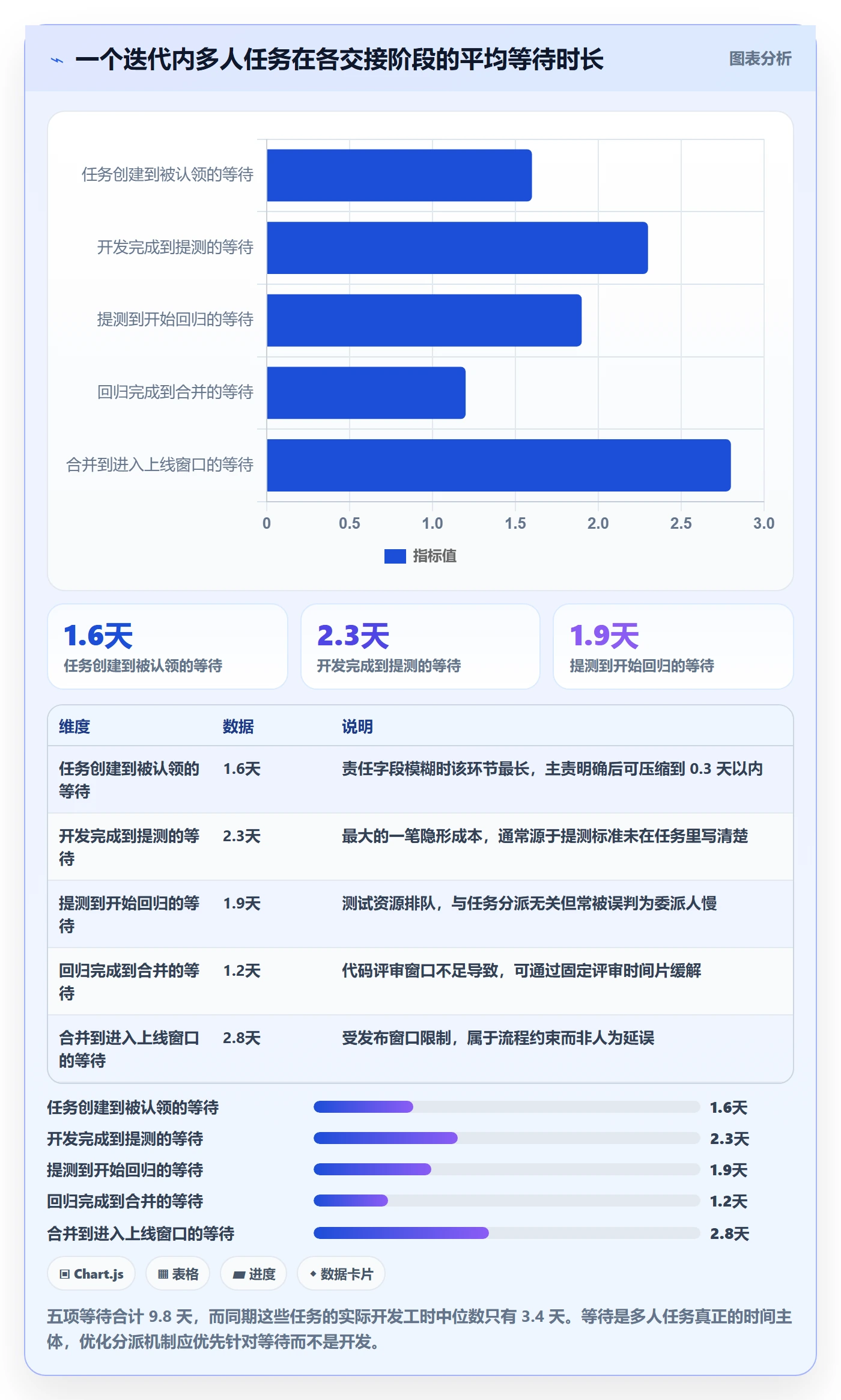The height and width of the screenshot is (1400, 841).
Task: Click the 维度 column header
Action: pos(74,726)
